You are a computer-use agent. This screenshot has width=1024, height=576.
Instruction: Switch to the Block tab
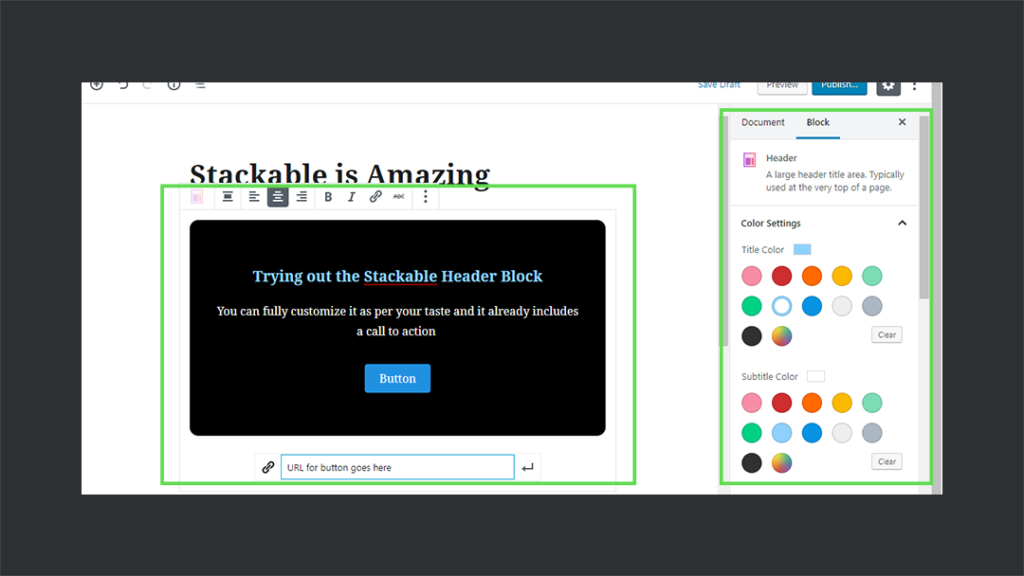click(x=818, y=122)
